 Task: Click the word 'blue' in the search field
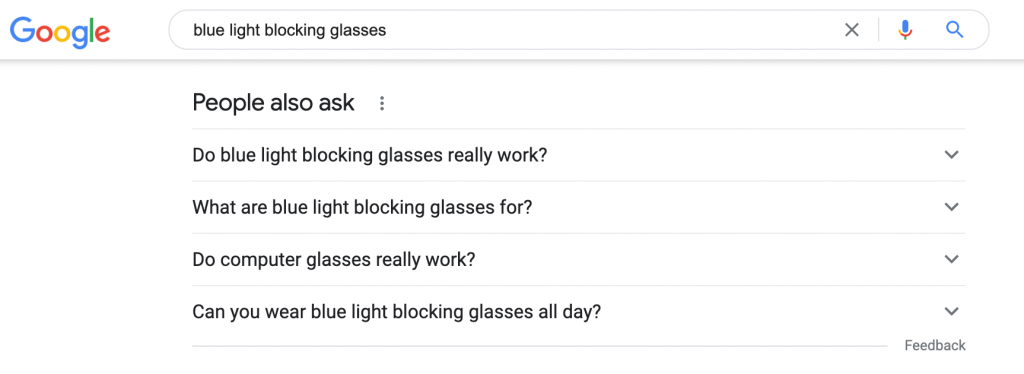click(206, 30)
